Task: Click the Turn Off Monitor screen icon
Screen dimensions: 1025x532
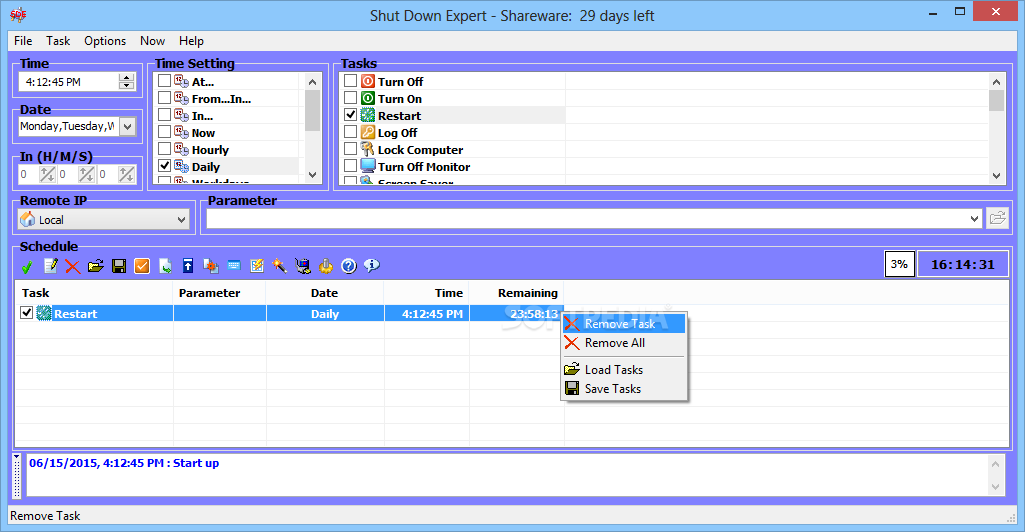Action: pyautogui.click(x=368, y=166)
